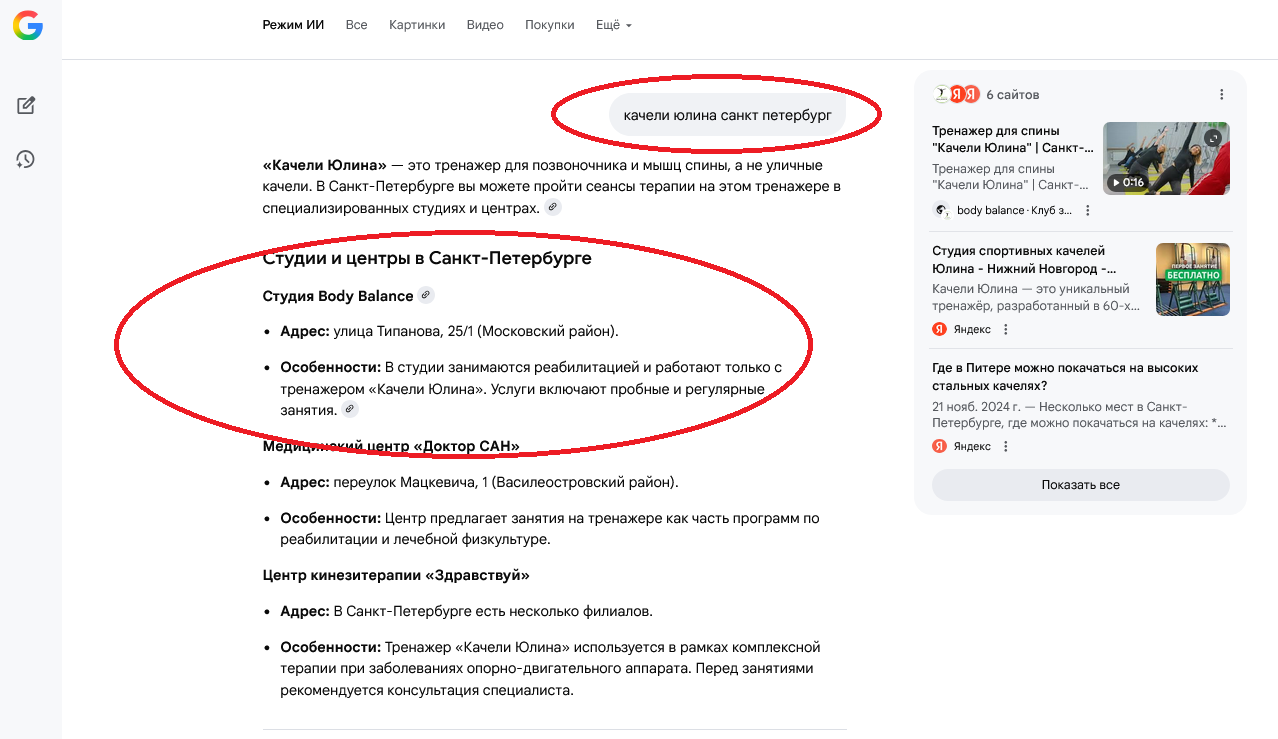Click the source link icon after the intro paragraph
1278x739 pixels.
pos(553,207)
